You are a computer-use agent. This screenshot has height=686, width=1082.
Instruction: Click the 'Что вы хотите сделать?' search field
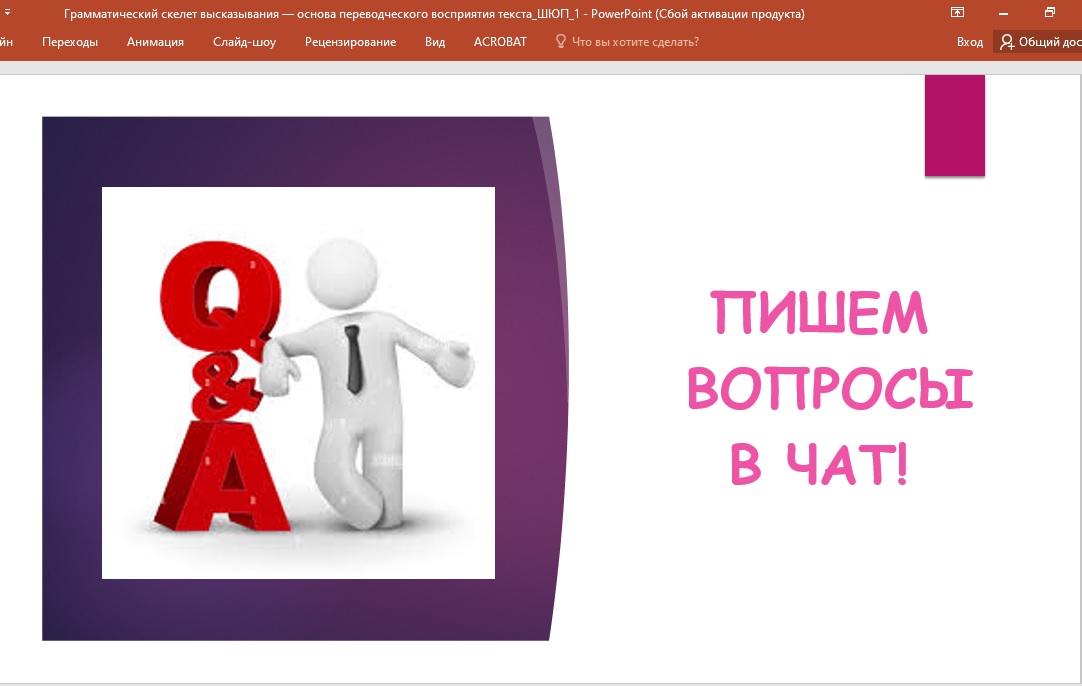point(635,42)
